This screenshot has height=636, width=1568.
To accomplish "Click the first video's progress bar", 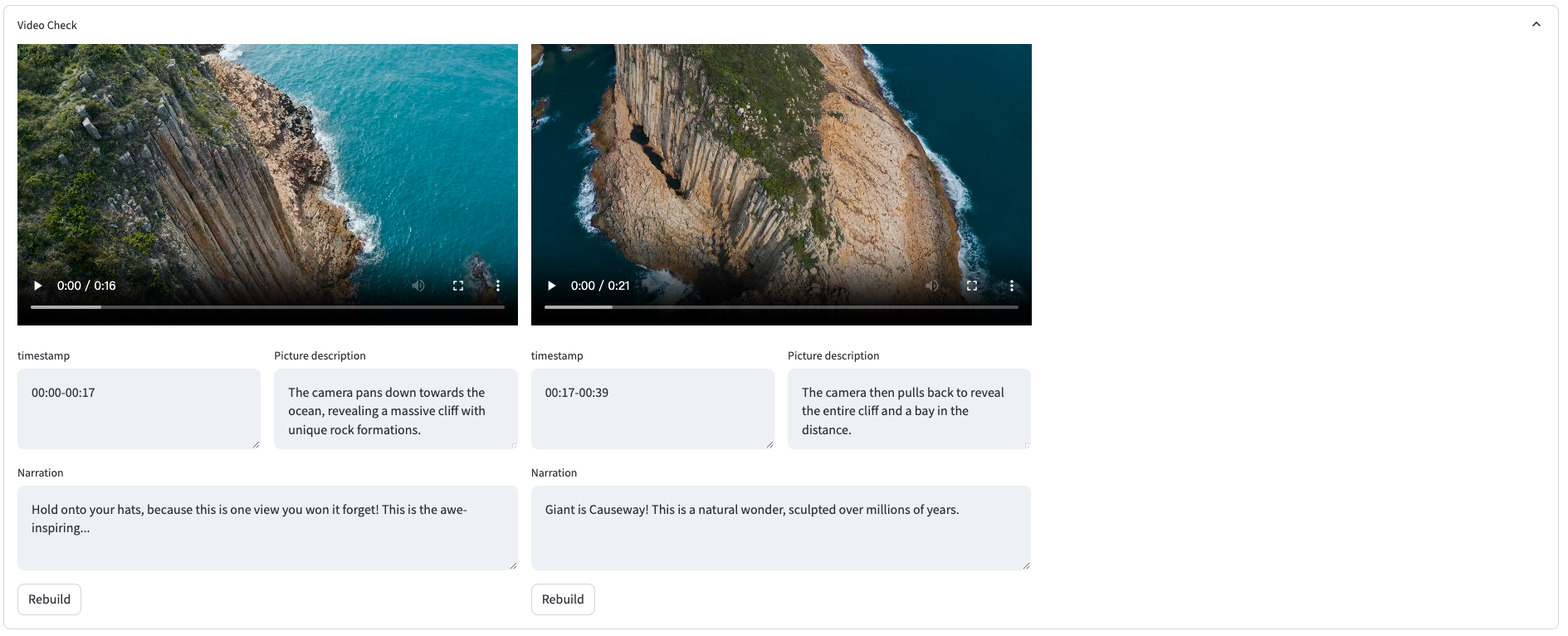I will coord(267,307).
